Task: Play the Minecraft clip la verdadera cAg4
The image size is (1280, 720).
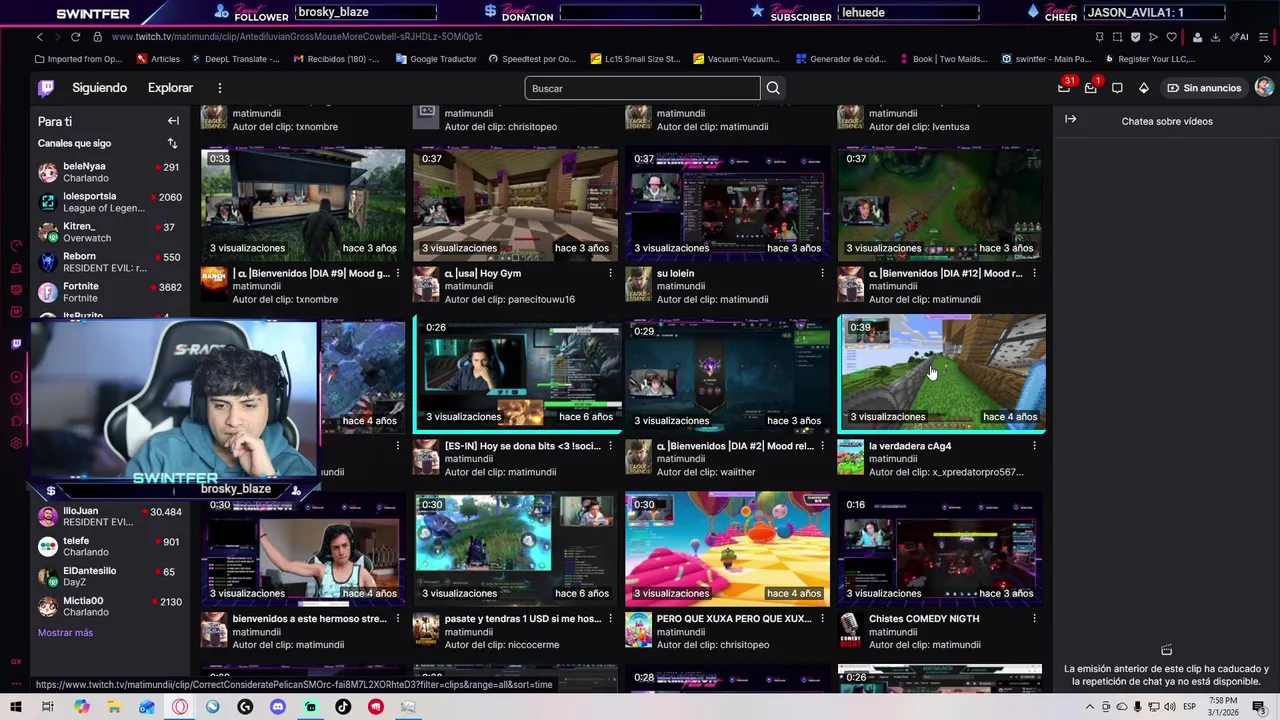Action: tap(942, 374)
